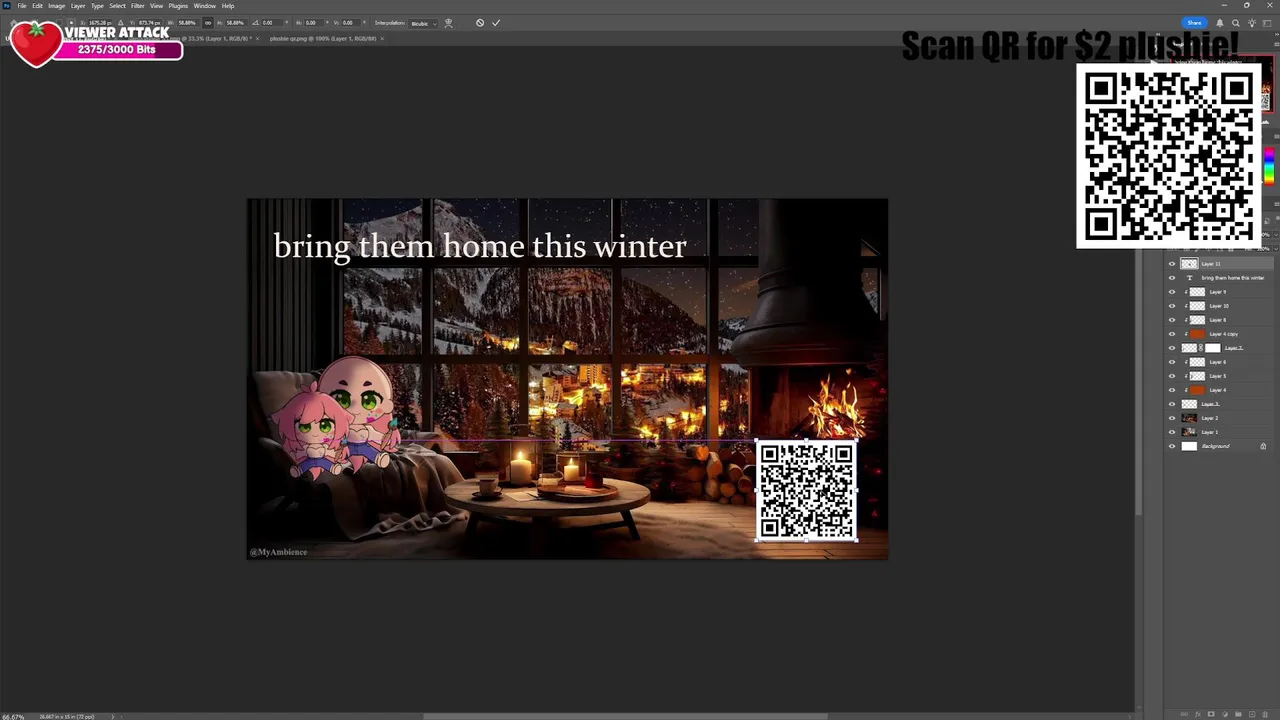The height and width of the screenshot is (720, 1280).
Task: Select the Layer 3 row
Action: 1220,404
